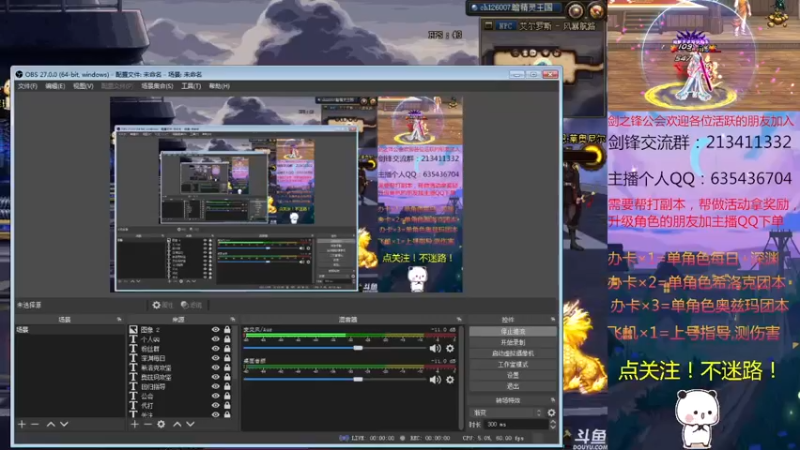Click the text type icon of 个人QQ
Screen dimensions: 800x450
click(133, 339)
